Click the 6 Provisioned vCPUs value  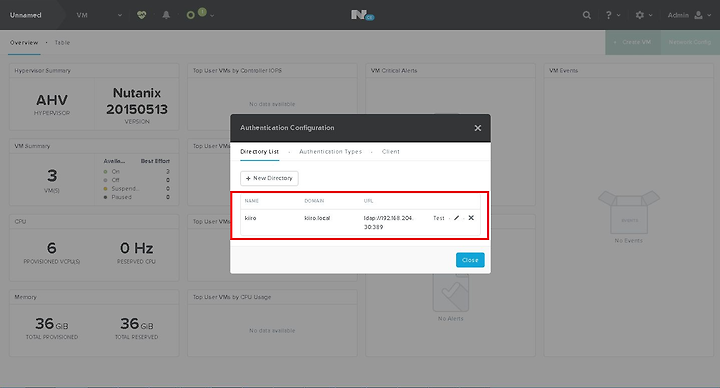pos(52,248)
